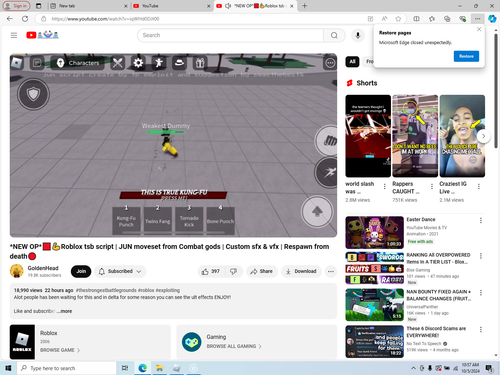Screen dimensions: 500x375
Task: Open Easter Dance video thumbnail
Action: click(375, 232)
